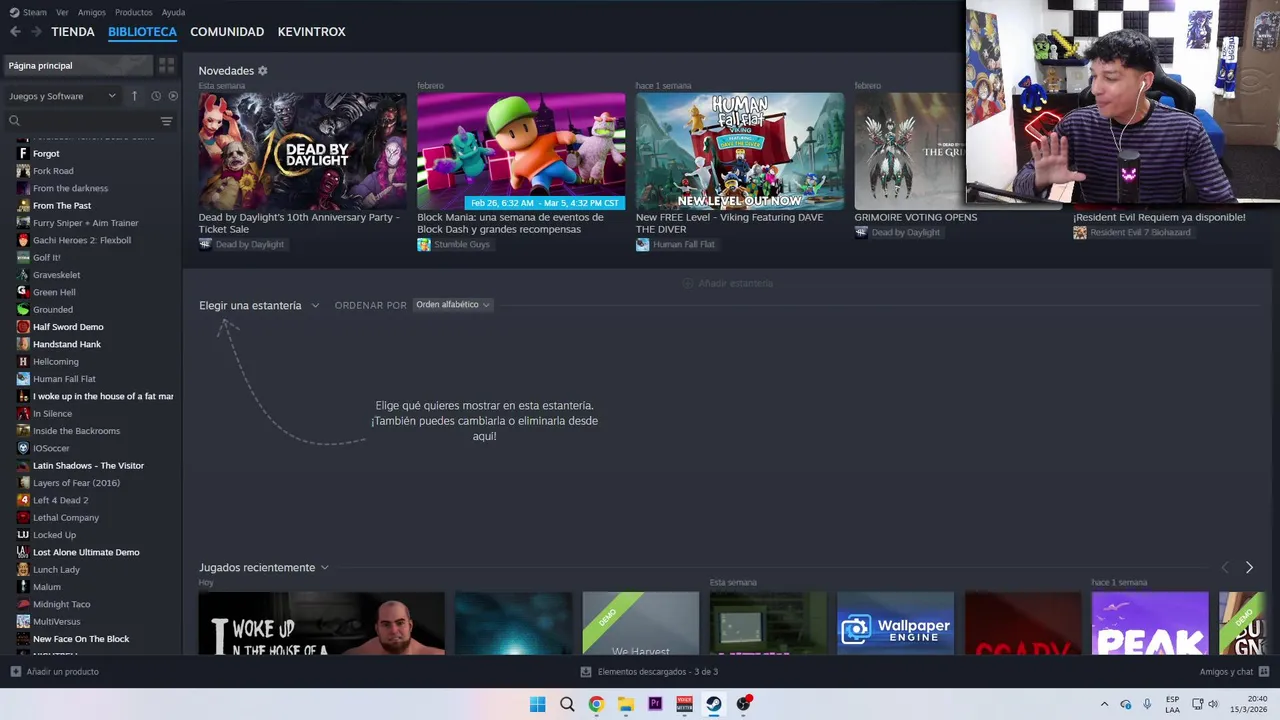Screen dimensions: 1280x720
Task: Open the Juegos y Software dropdown
Action: pos(62,96)
